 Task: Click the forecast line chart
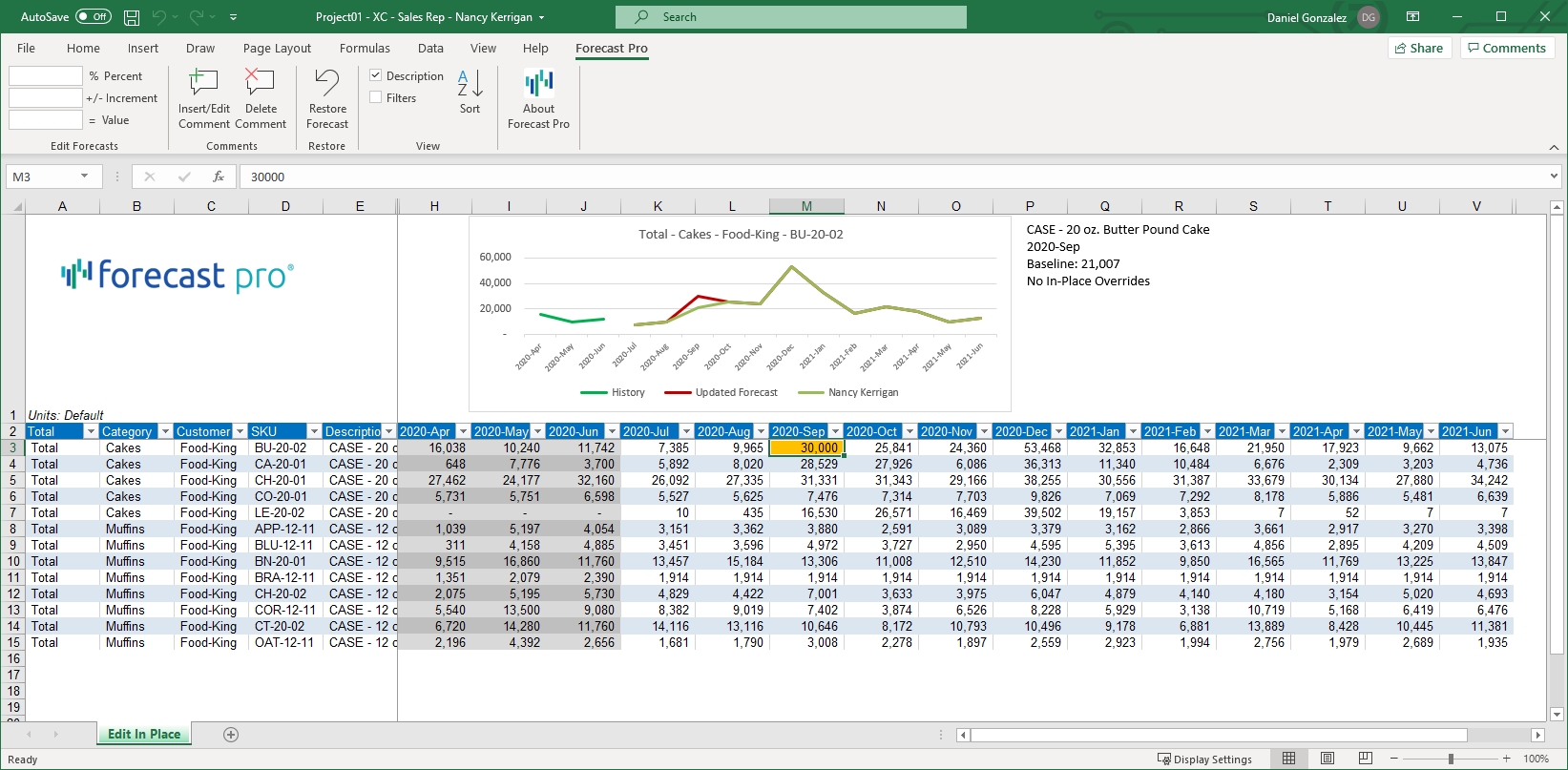pos(740,314)
